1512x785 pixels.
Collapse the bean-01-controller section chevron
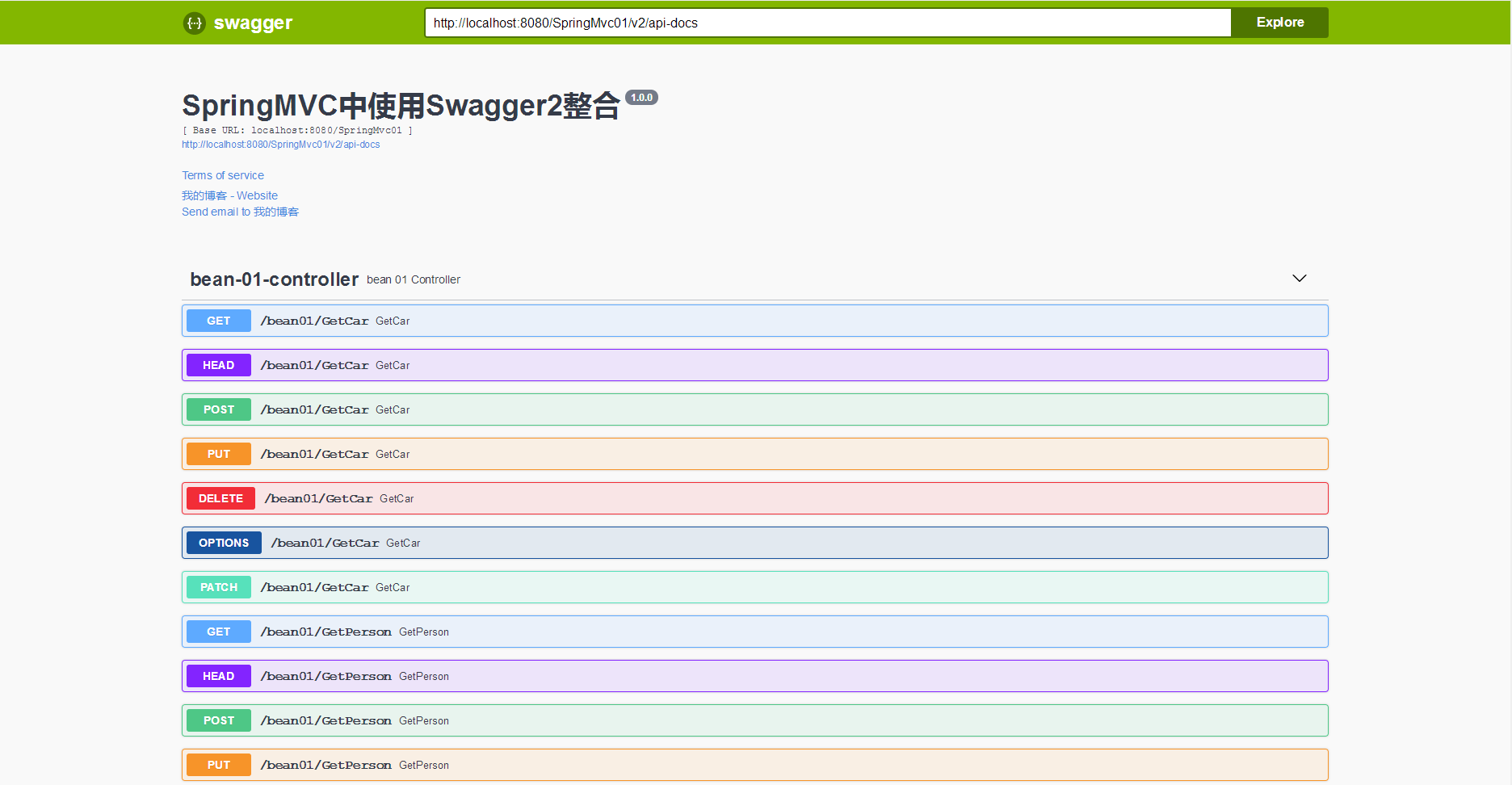point(1300,279)
